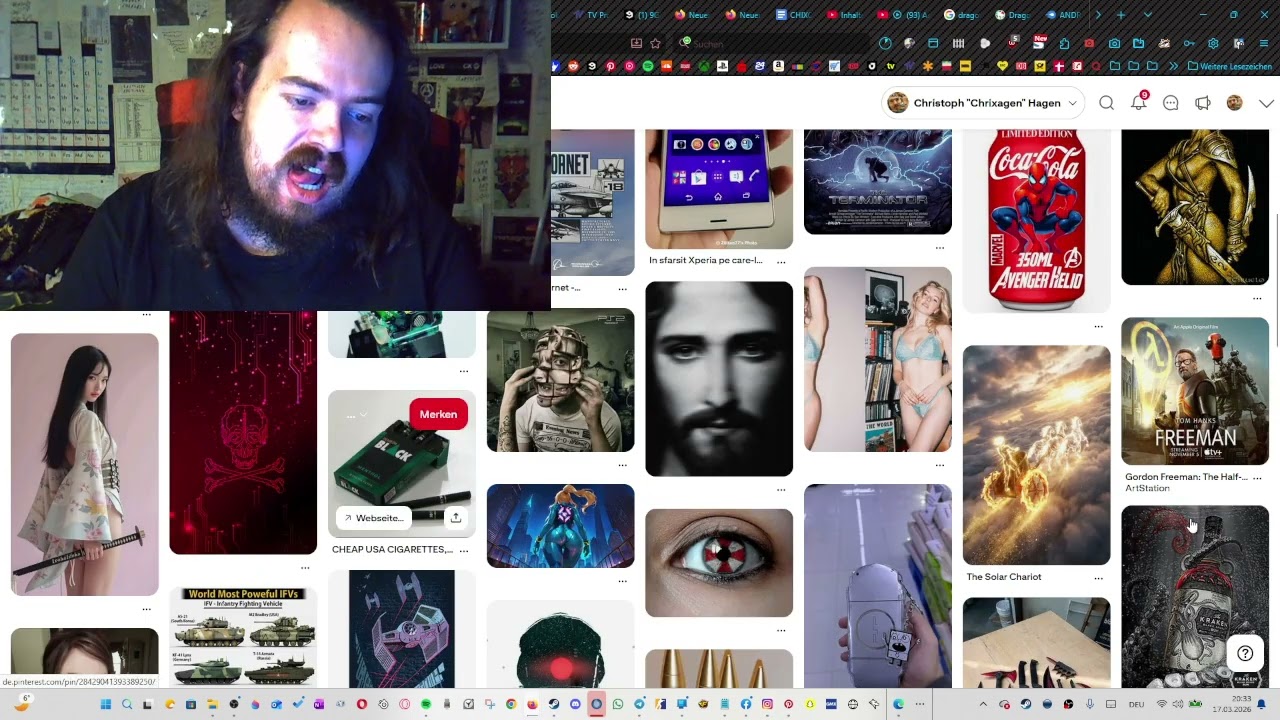This screenshot has width=1280, height=720.
Task: Open options dots for CHEAP USA CIGARETTES pin
Action: tap(463, 550)
